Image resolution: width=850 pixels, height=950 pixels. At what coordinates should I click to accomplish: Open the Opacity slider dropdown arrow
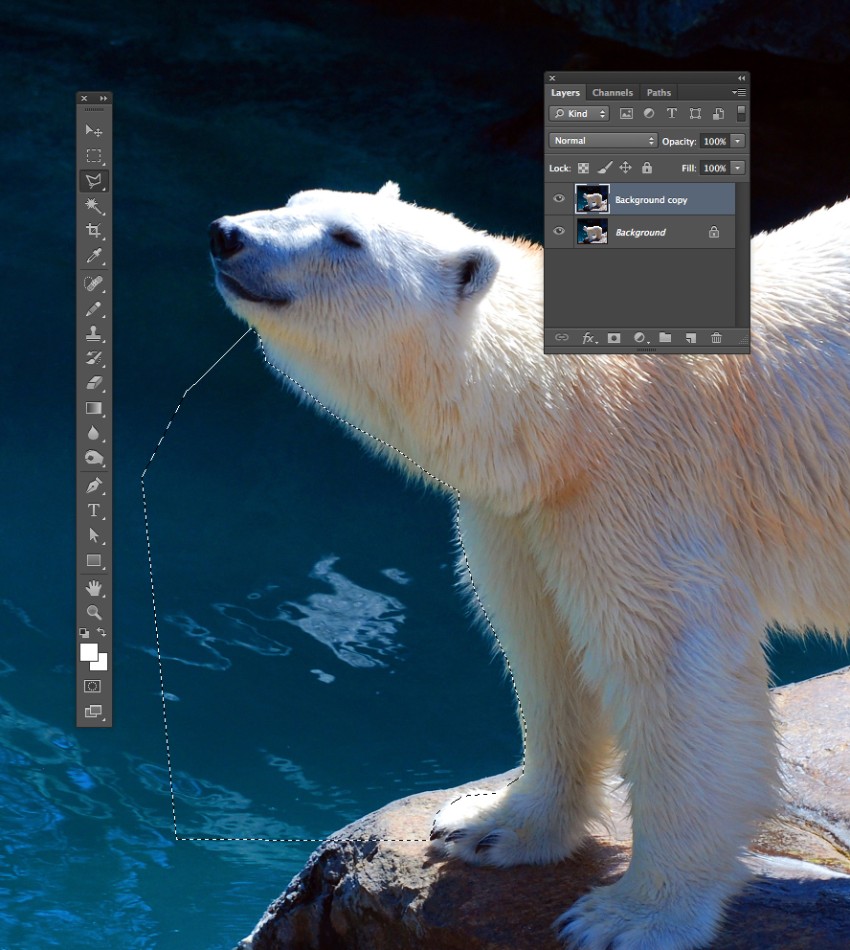tap(738, 141)
